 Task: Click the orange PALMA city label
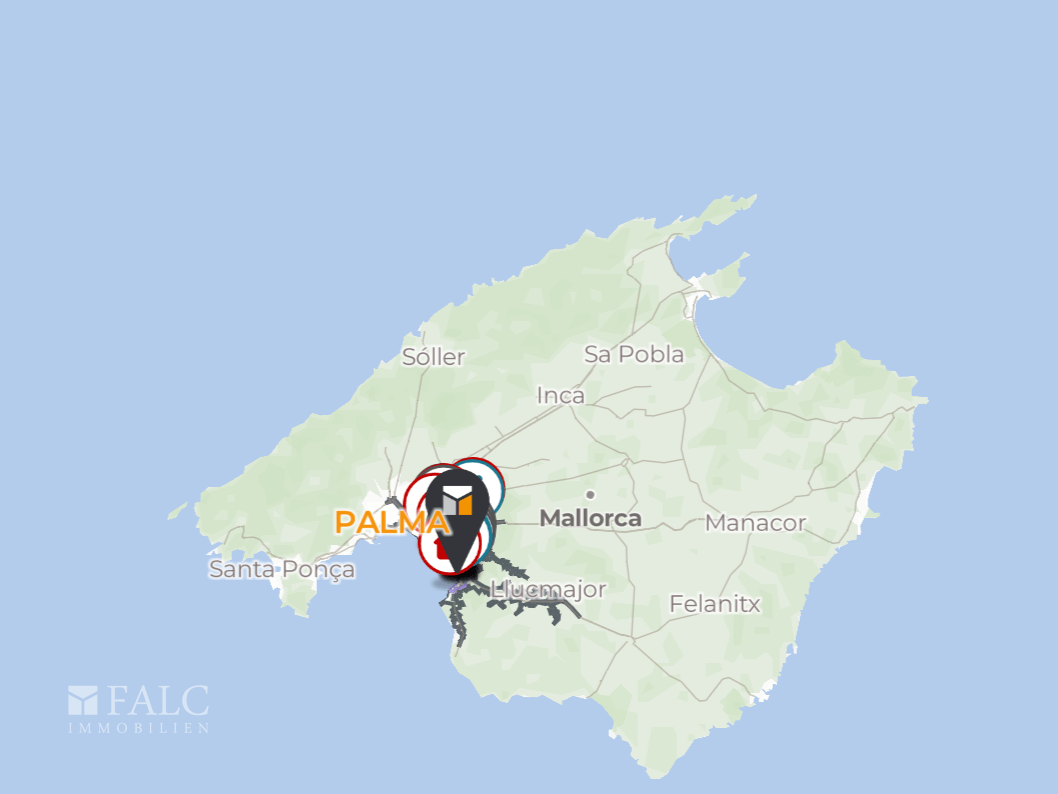[x=391, y=523]
